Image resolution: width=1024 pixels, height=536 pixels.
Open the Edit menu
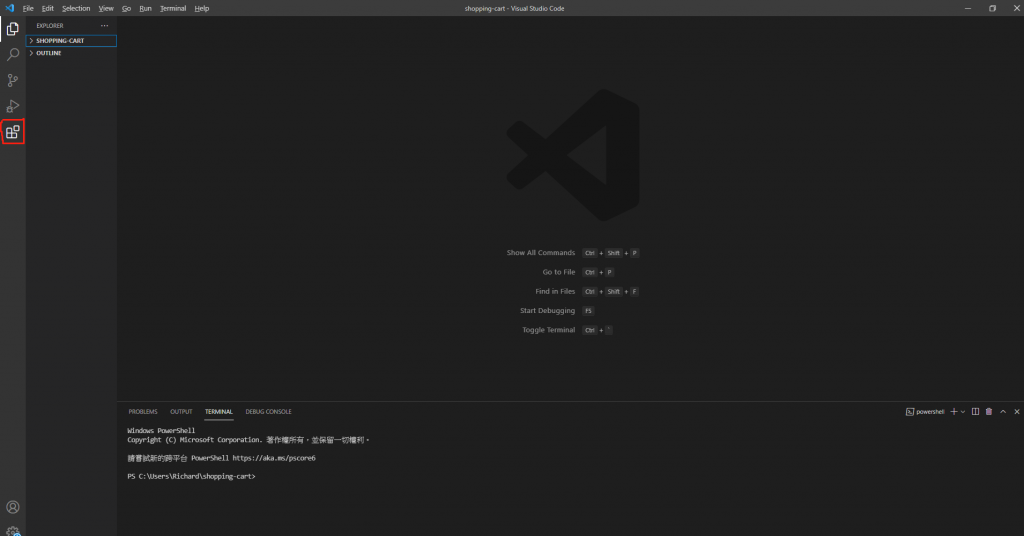tap(48, 8)
